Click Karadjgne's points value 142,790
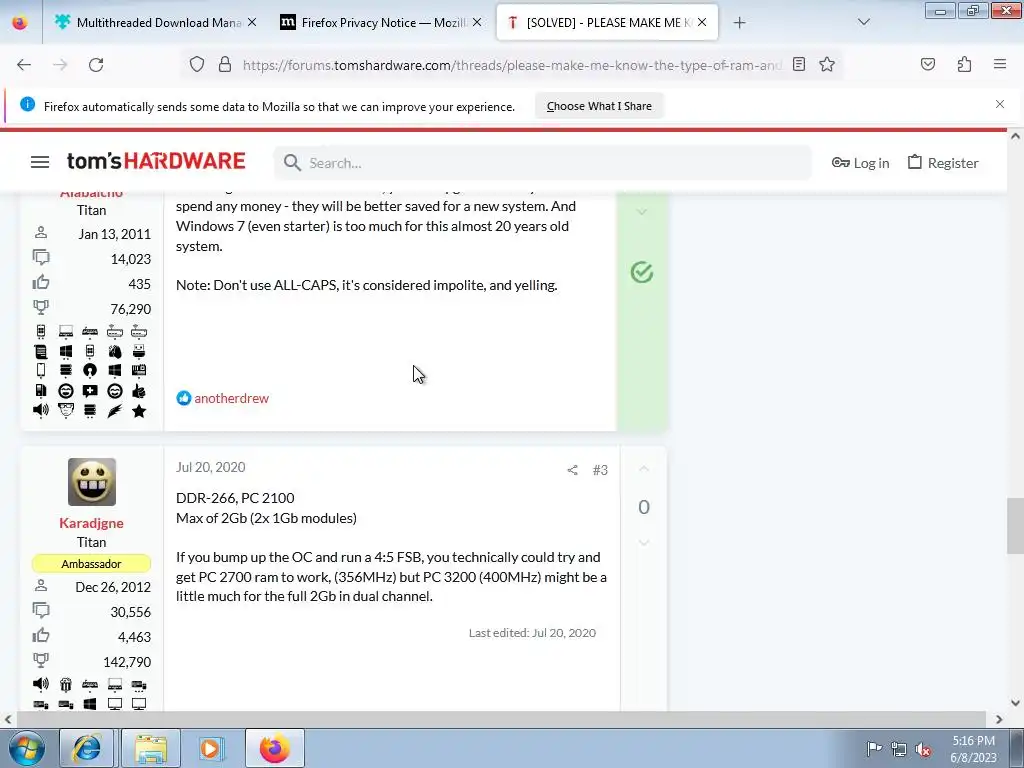The width and height of the screenshot is (1024, 768). [127, 662]
